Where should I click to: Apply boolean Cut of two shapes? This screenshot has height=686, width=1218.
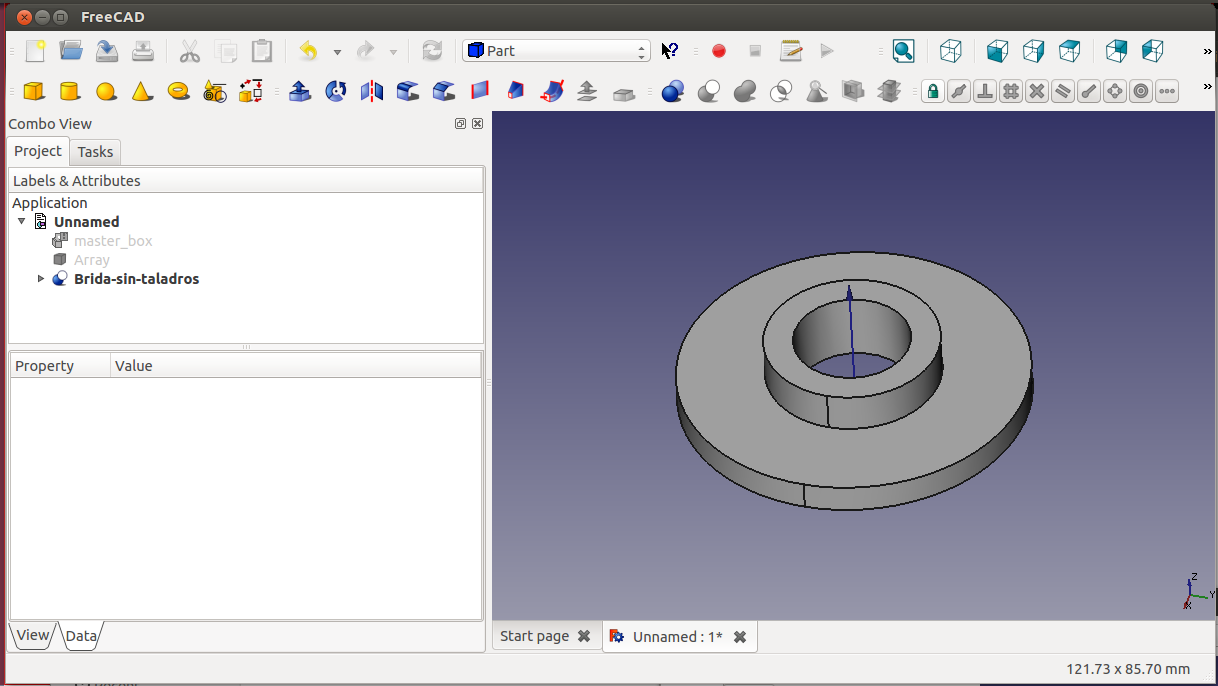coord(709,91)
